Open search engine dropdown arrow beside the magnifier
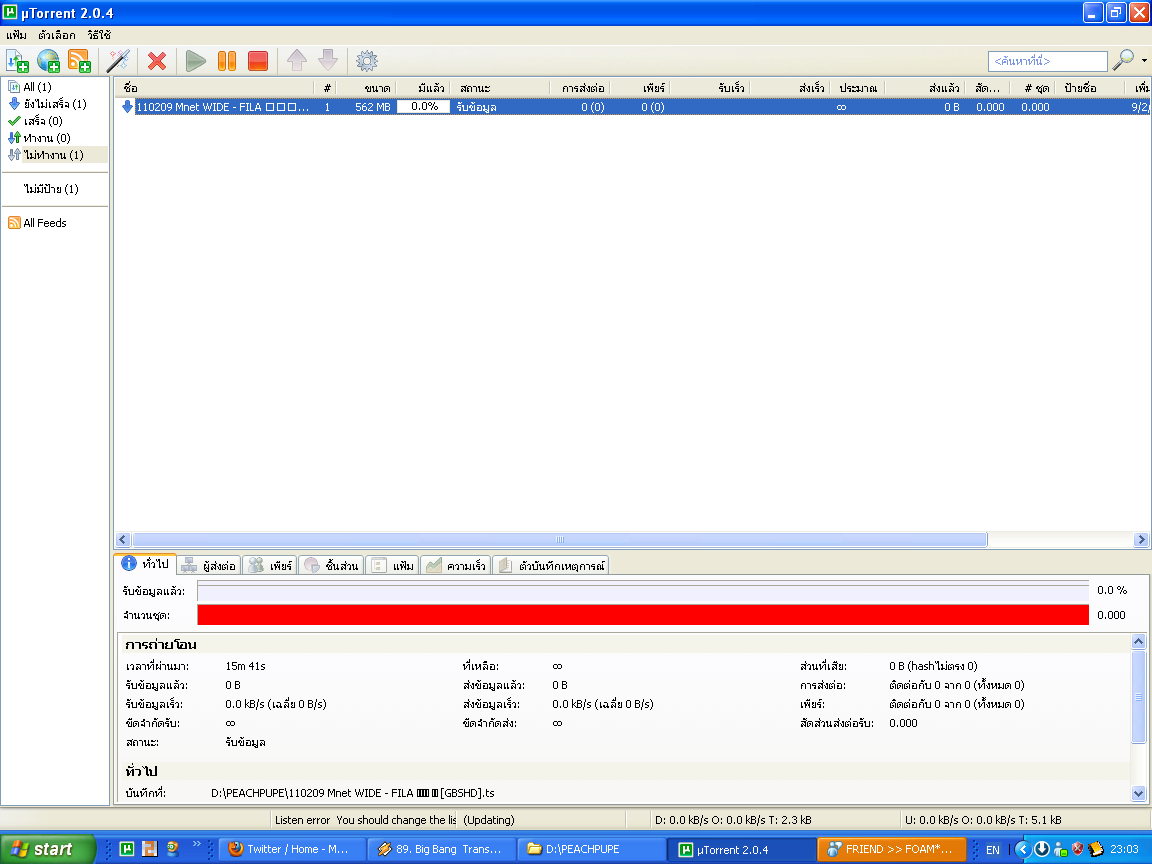Screen dimensions: 1152x864 coord(1144,61)
